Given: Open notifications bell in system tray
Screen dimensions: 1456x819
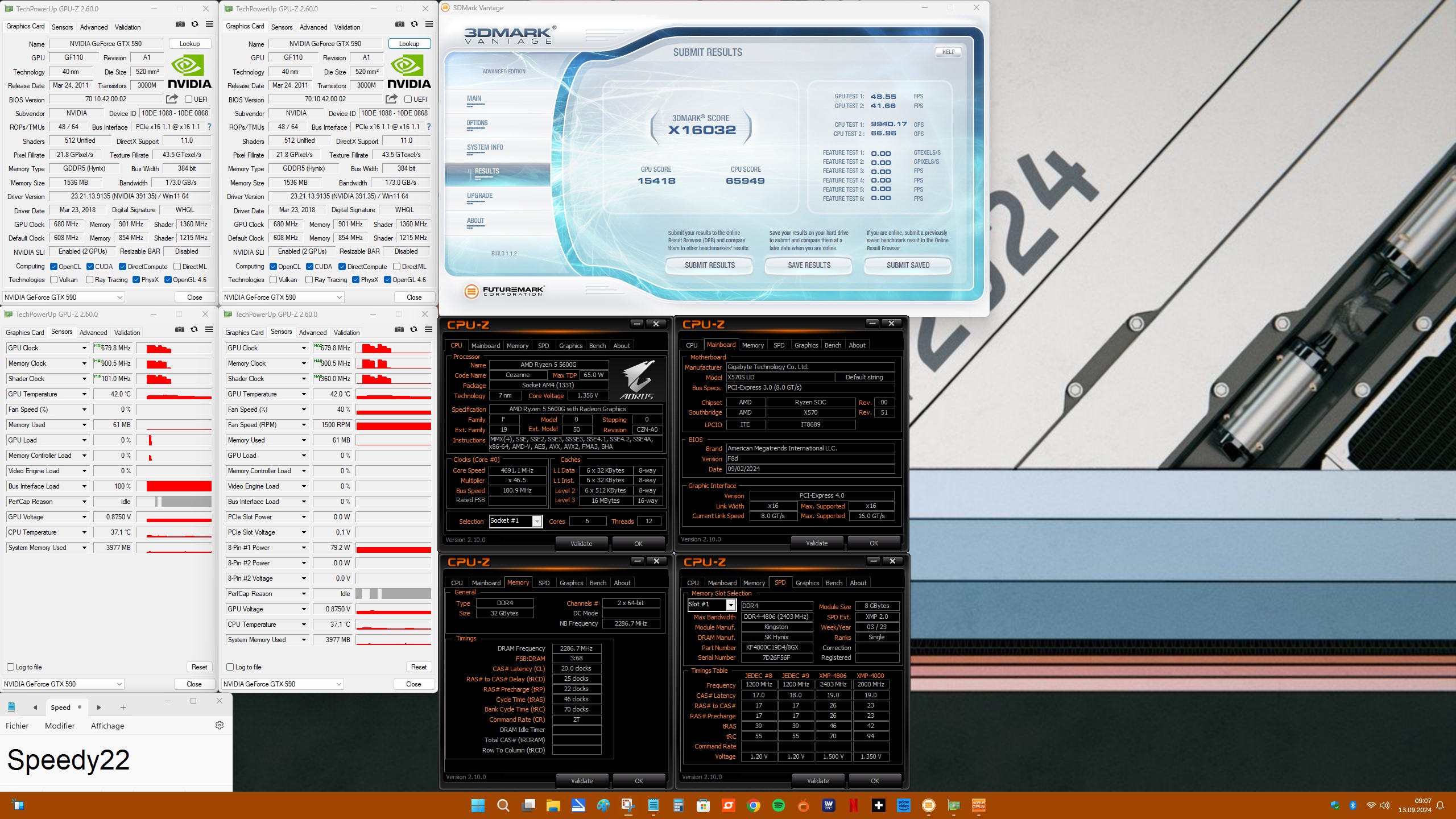Looking at the screenshot, I should coord(1440,805).
